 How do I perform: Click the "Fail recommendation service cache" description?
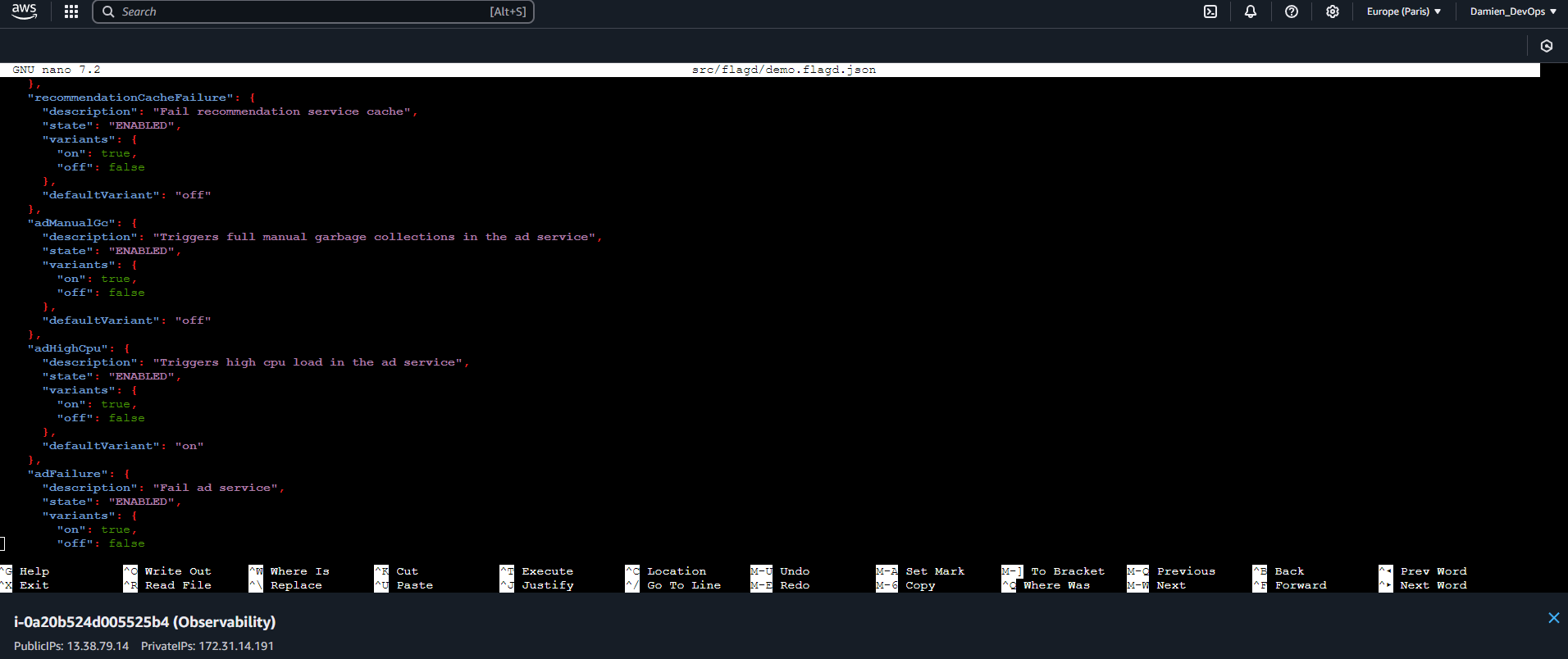282,111
